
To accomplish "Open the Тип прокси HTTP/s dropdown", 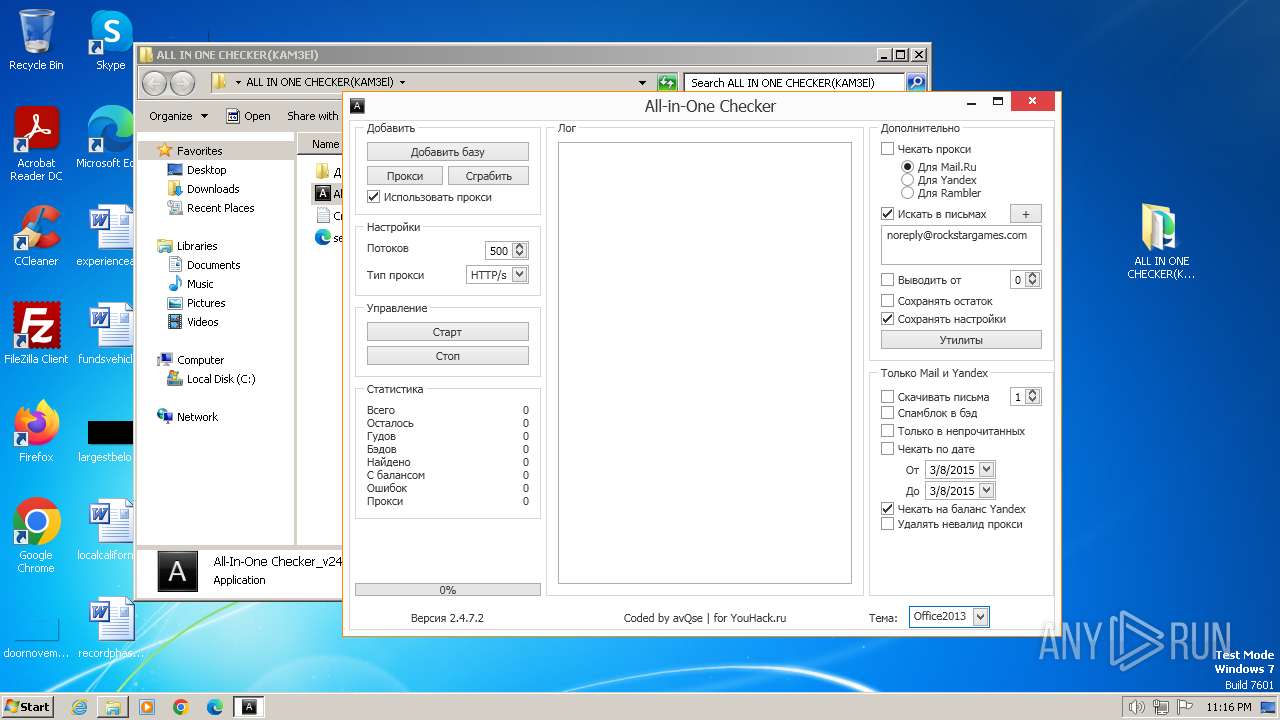I will (x=519, y=275).
